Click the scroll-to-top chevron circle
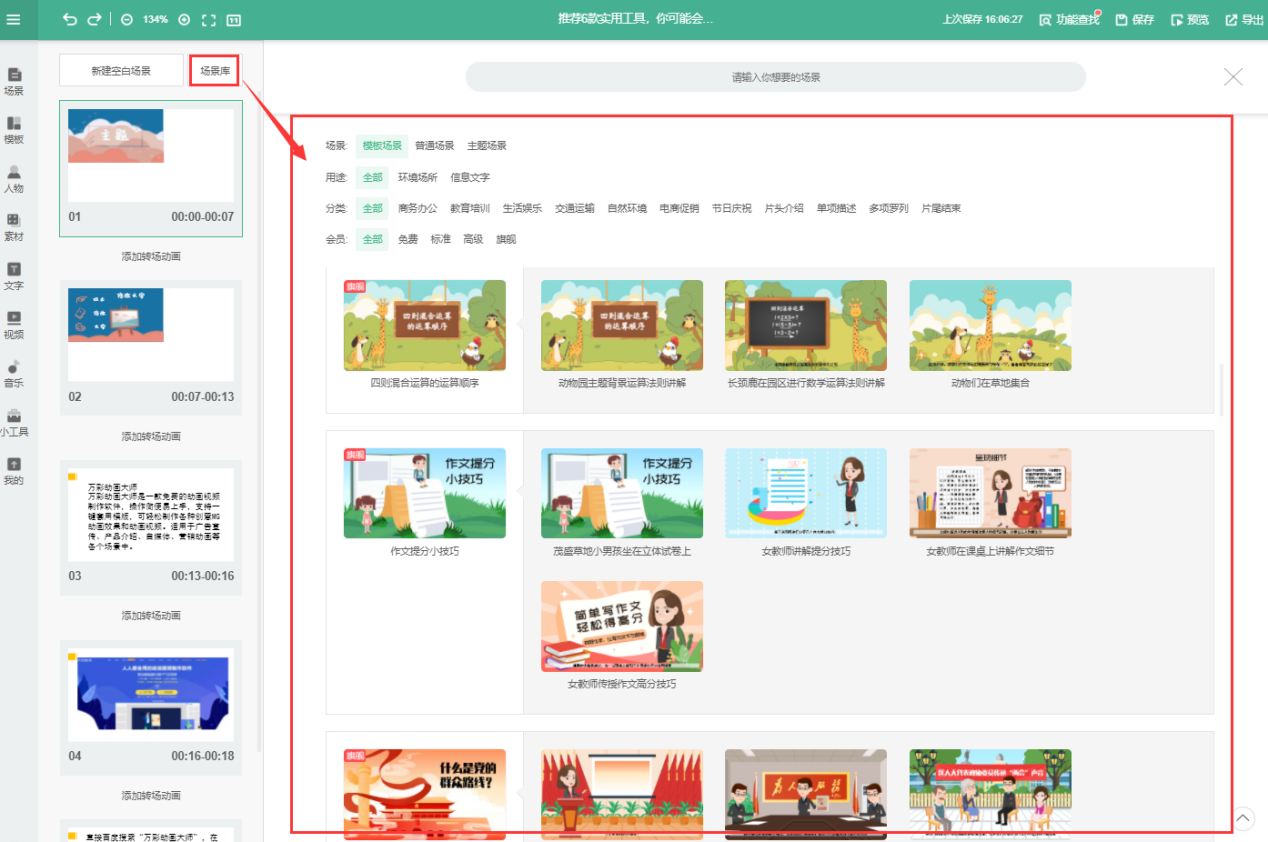1268x842 pixels. click(x=1243, y=819)
